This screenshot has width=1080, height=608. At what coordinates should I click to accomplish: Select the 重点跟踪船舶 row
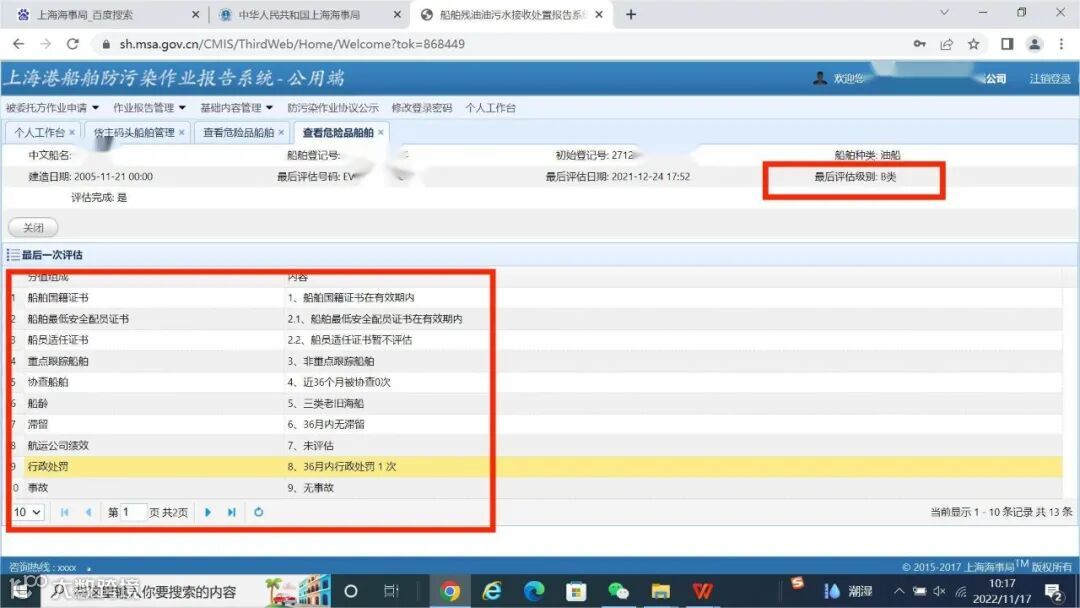click(x=534, y=361)
